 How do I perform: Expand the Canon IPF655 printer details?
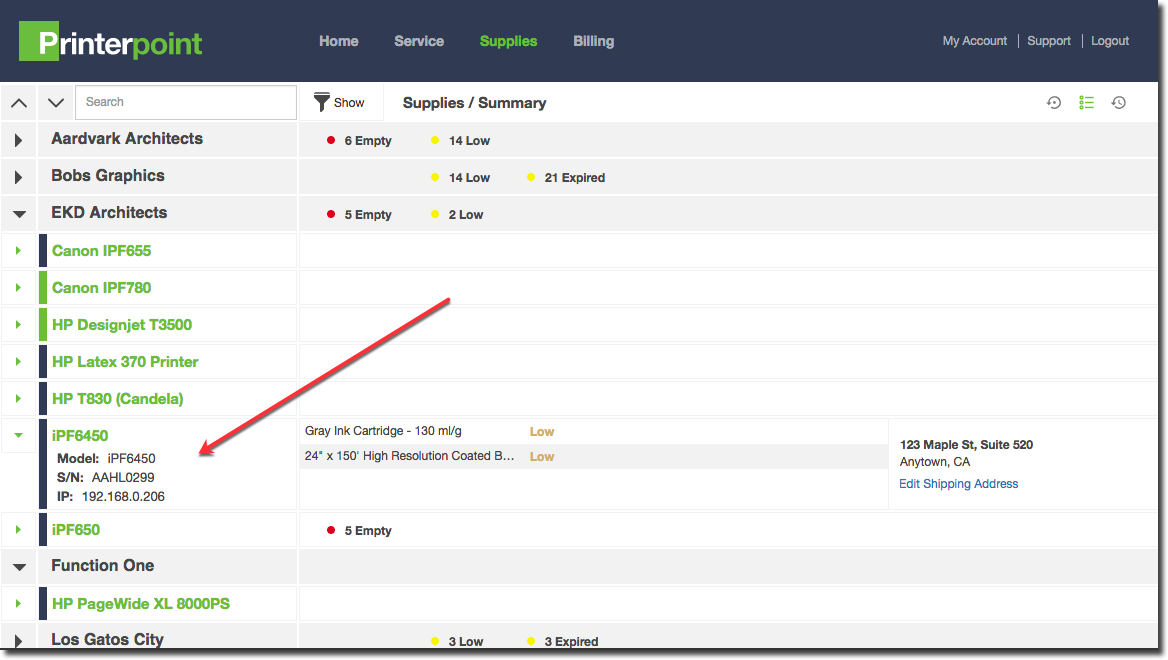20,251
